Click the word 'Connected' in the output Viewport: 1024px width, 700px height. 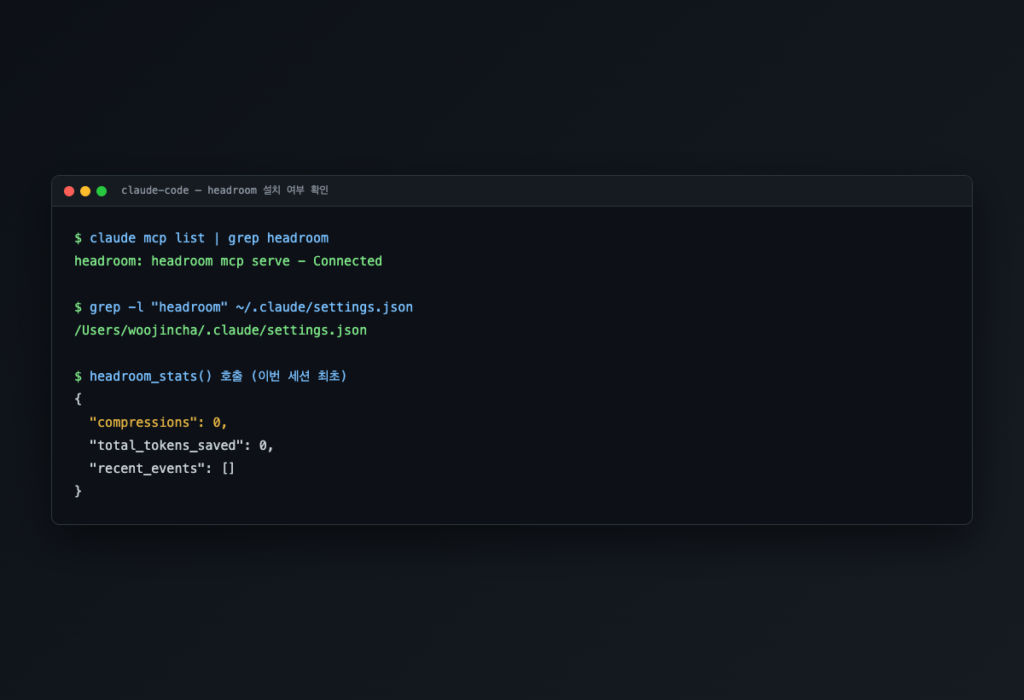click(347, 261)
